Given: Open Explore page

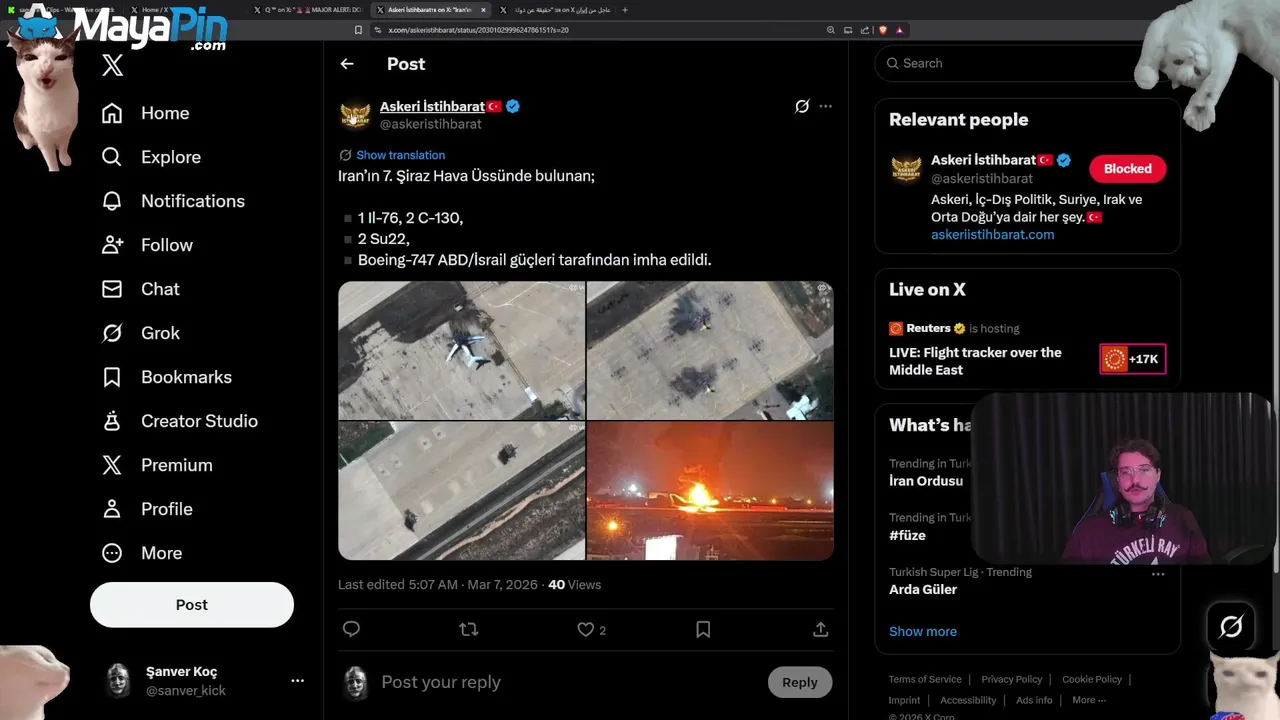Looking at the screenshot, I should coord(151,157).
